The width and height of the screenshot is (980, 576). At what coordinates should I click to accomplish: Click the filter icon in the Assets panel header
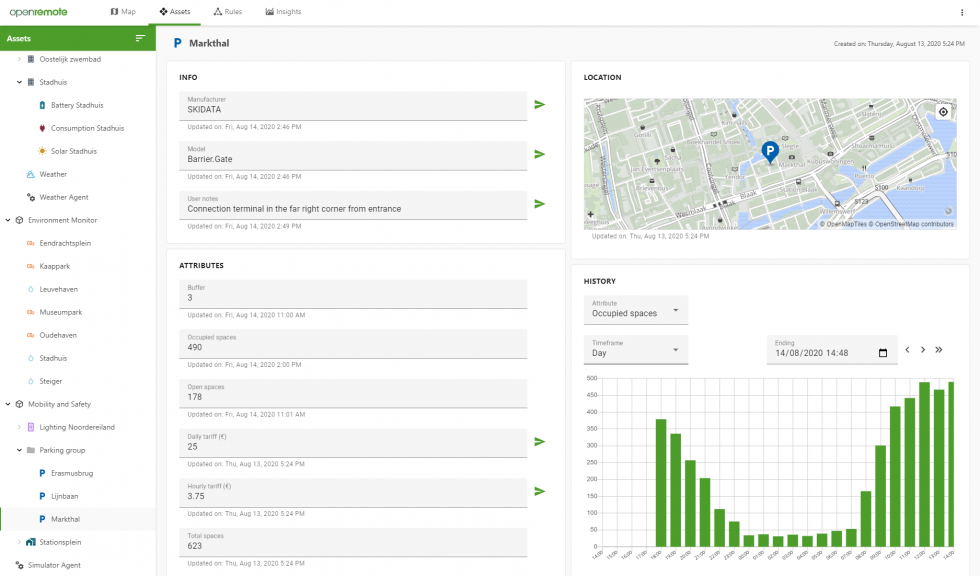(141, 38)
